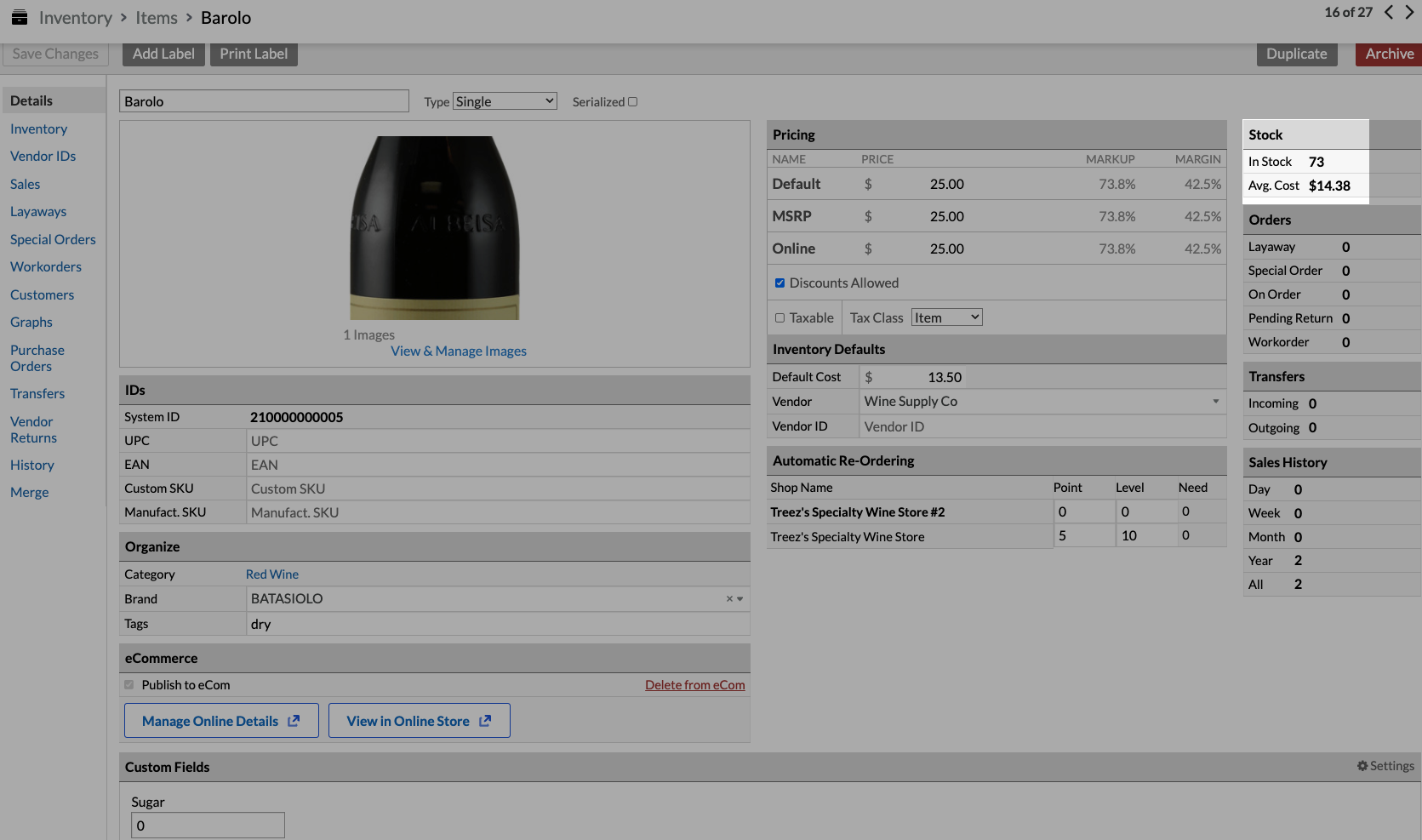Click reorder Level field showing 10
Viewport: 1422px width, 840px height.
pyautogui.click(x=1145, y=535)
